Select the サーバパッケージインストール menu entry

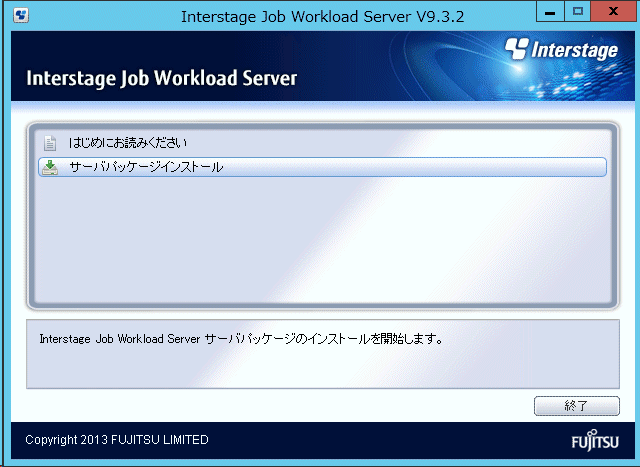(x=322, y=167)
